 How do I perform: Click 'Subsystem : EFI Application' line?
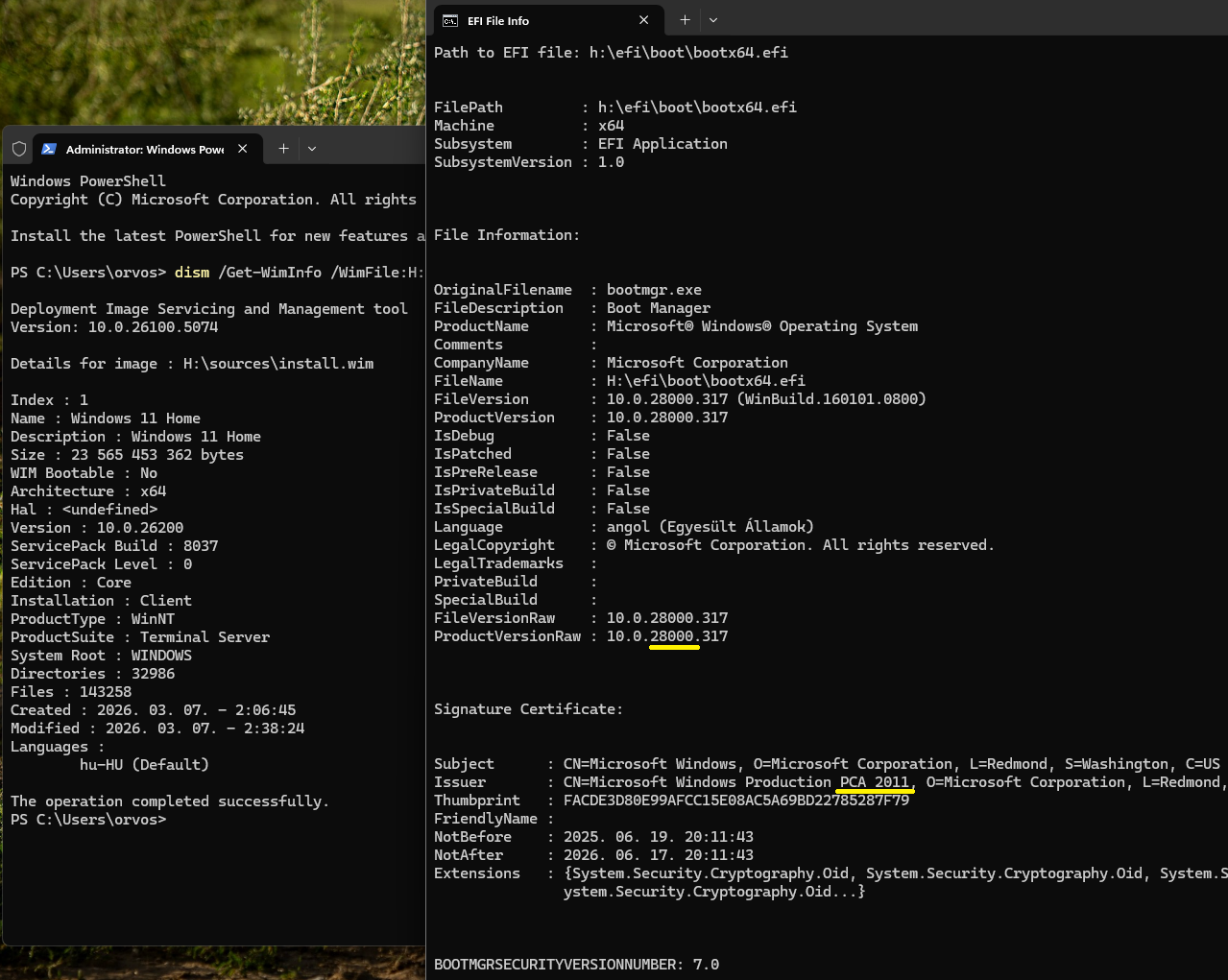click(581, 144)
